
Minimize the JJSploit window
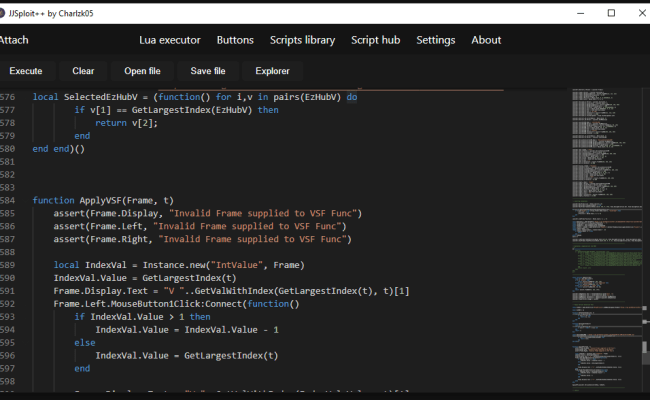[580, 13]
